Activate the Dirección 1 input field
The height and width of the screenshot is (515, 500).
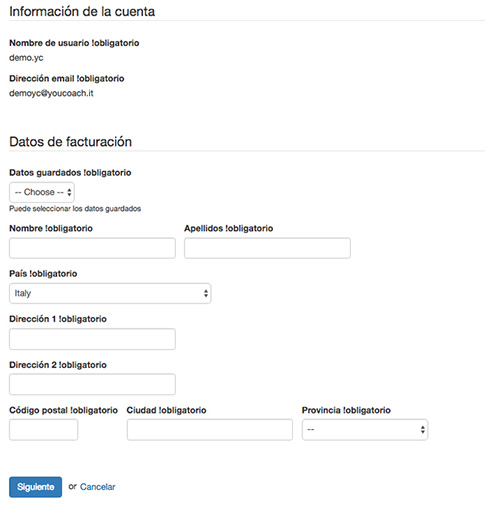tap(92, 339)
